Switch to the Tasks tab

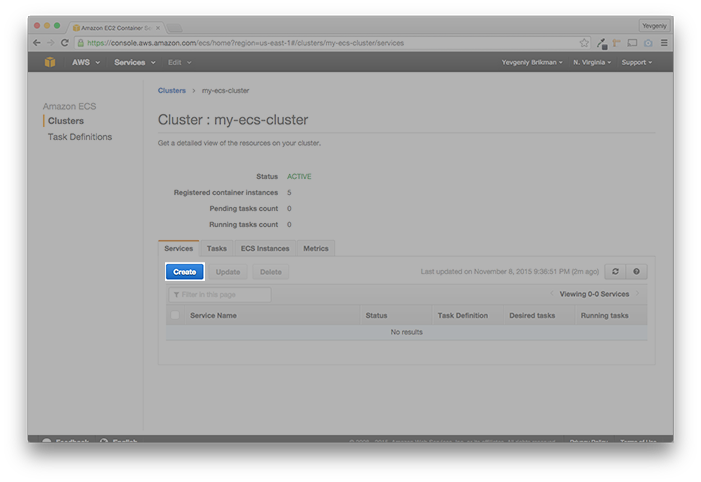pyautogui.click(x=216, y=248)
